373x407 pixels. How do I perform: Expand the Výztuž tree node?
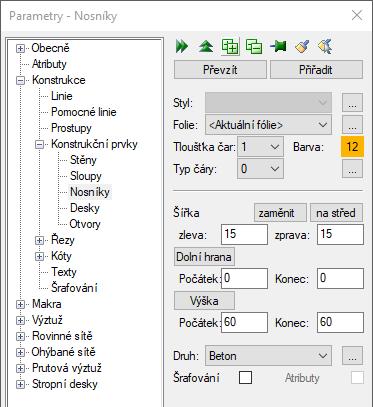pyautogui.click(x=20, y=321)
